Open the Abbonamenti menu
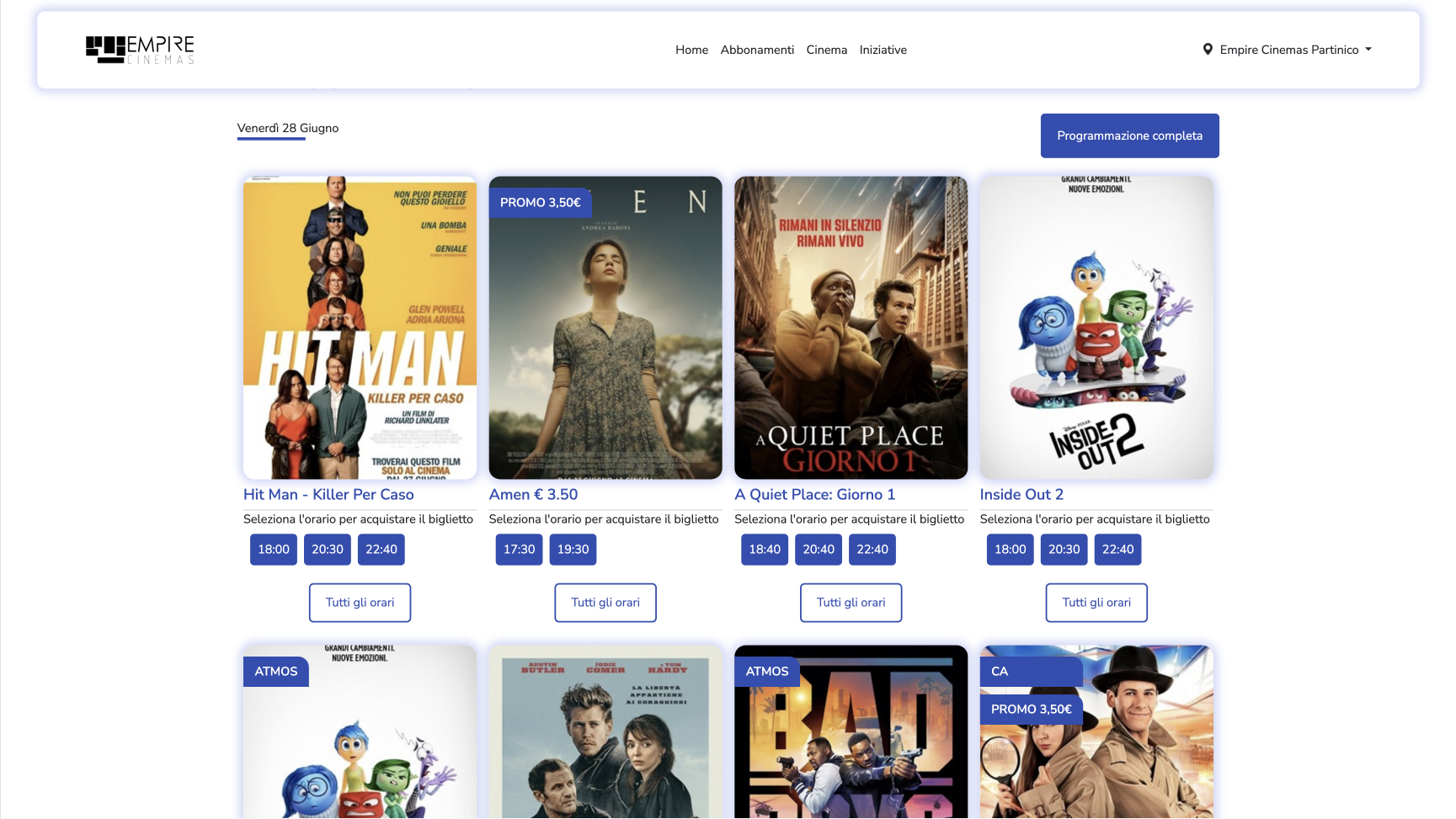This screenshot has height=819, width=1456. tap(757, 50)
